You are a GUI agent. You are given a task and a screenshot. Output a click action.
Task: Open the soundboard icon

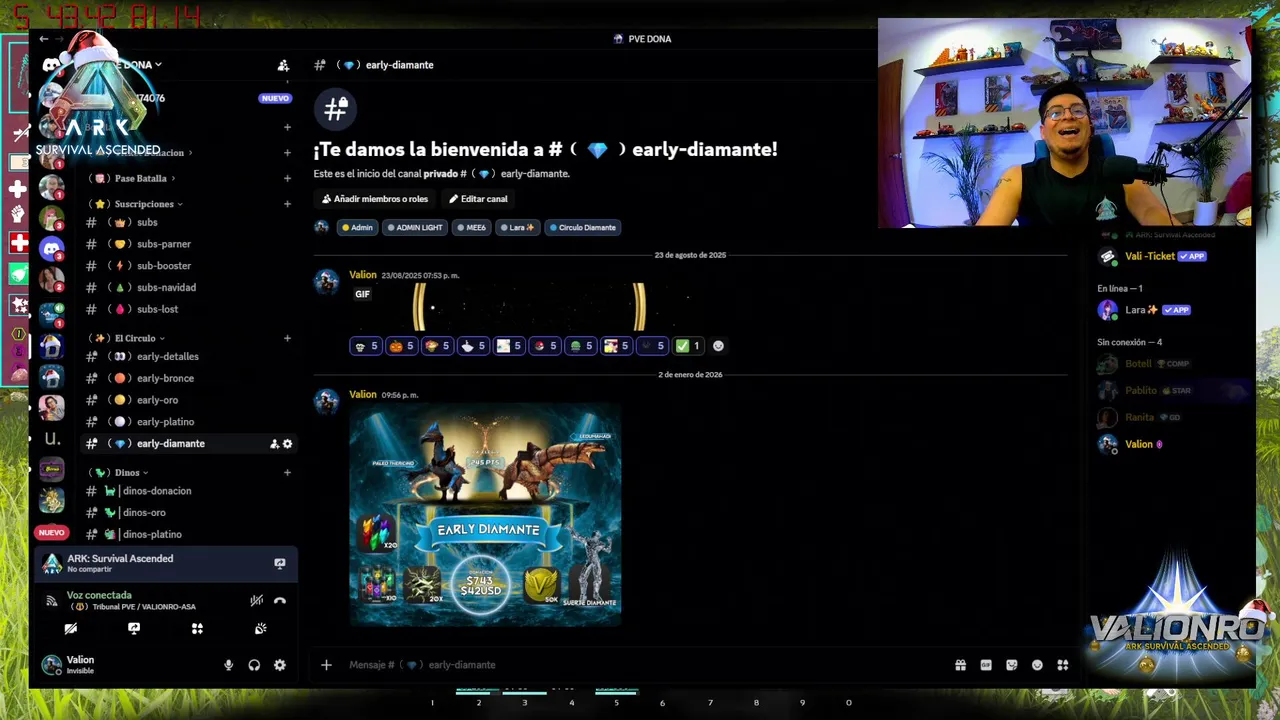click(260, 629)
